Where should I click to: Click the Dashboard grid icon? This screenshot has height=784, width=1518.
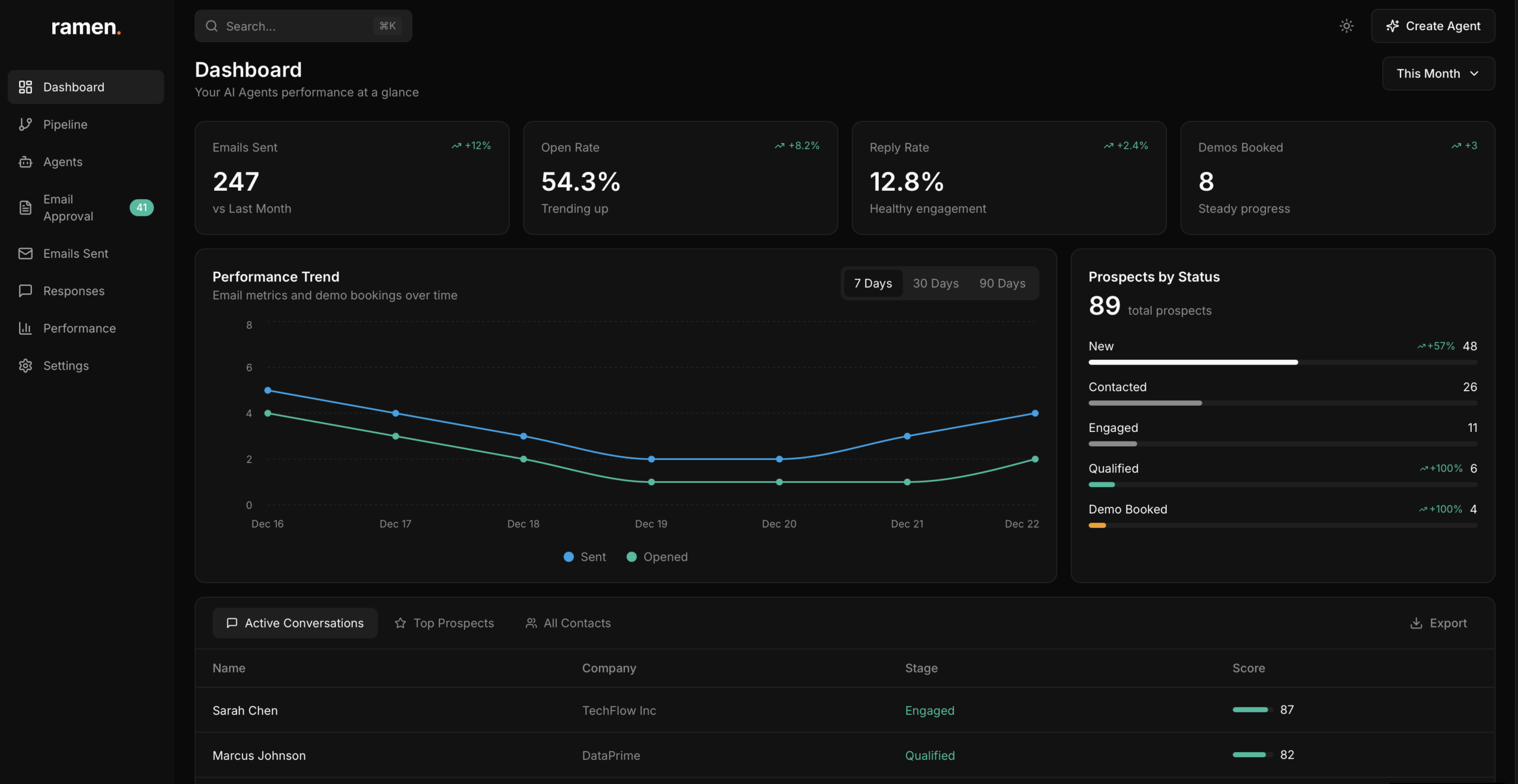pyautogui.click(x=25, y=87)
